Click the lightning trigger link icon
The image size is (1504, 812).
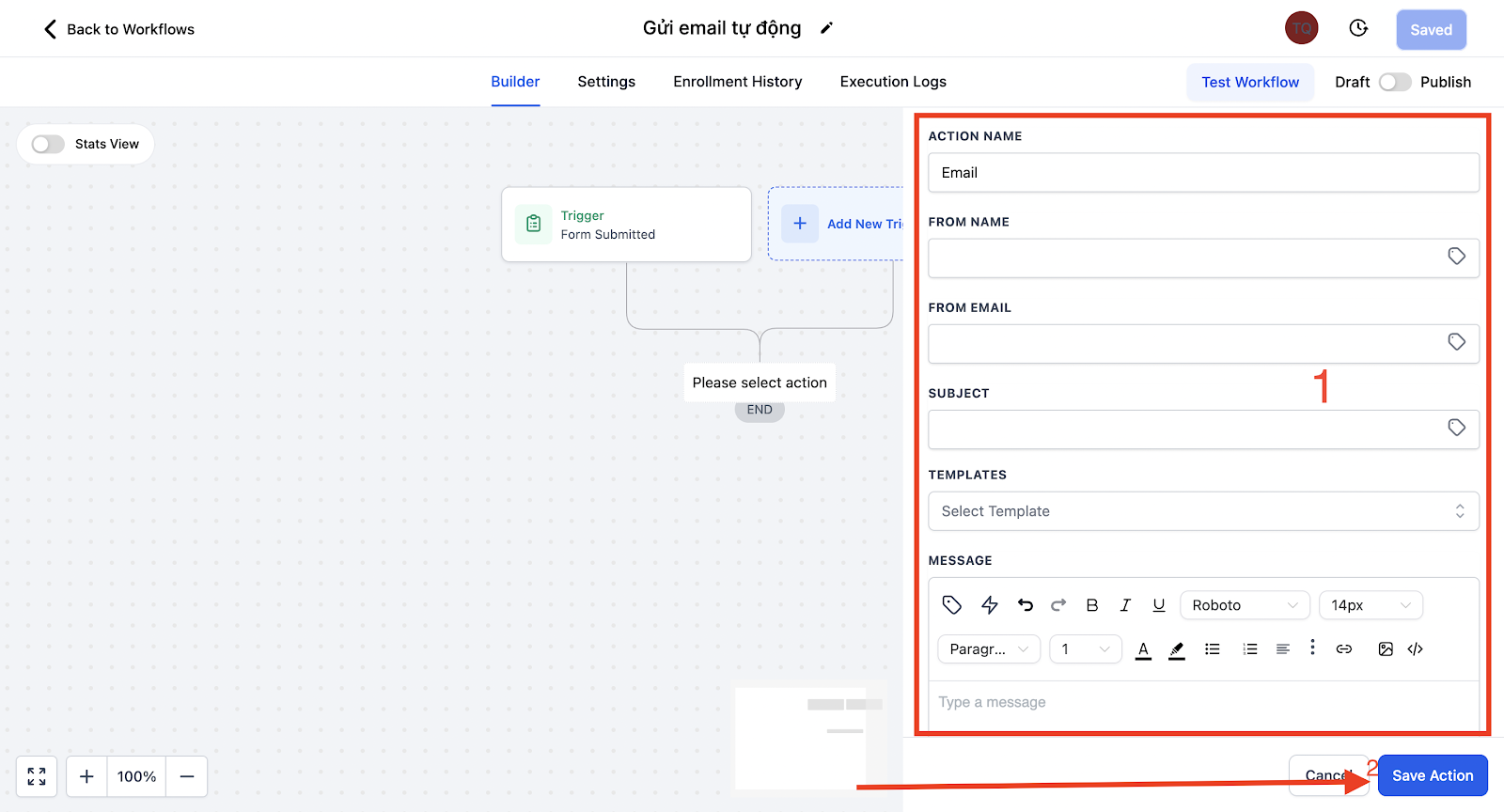990,605
